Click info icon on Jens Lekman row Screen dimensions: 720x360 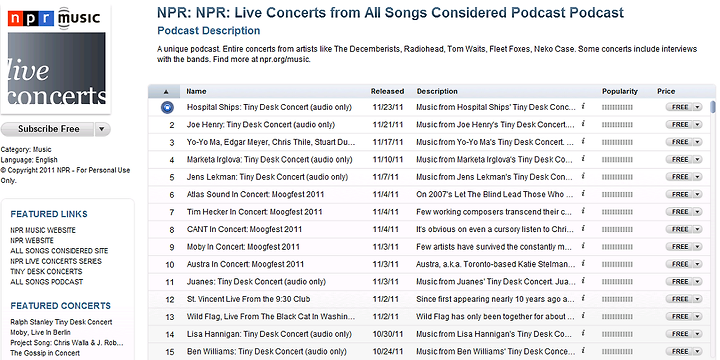click(583, 176)
